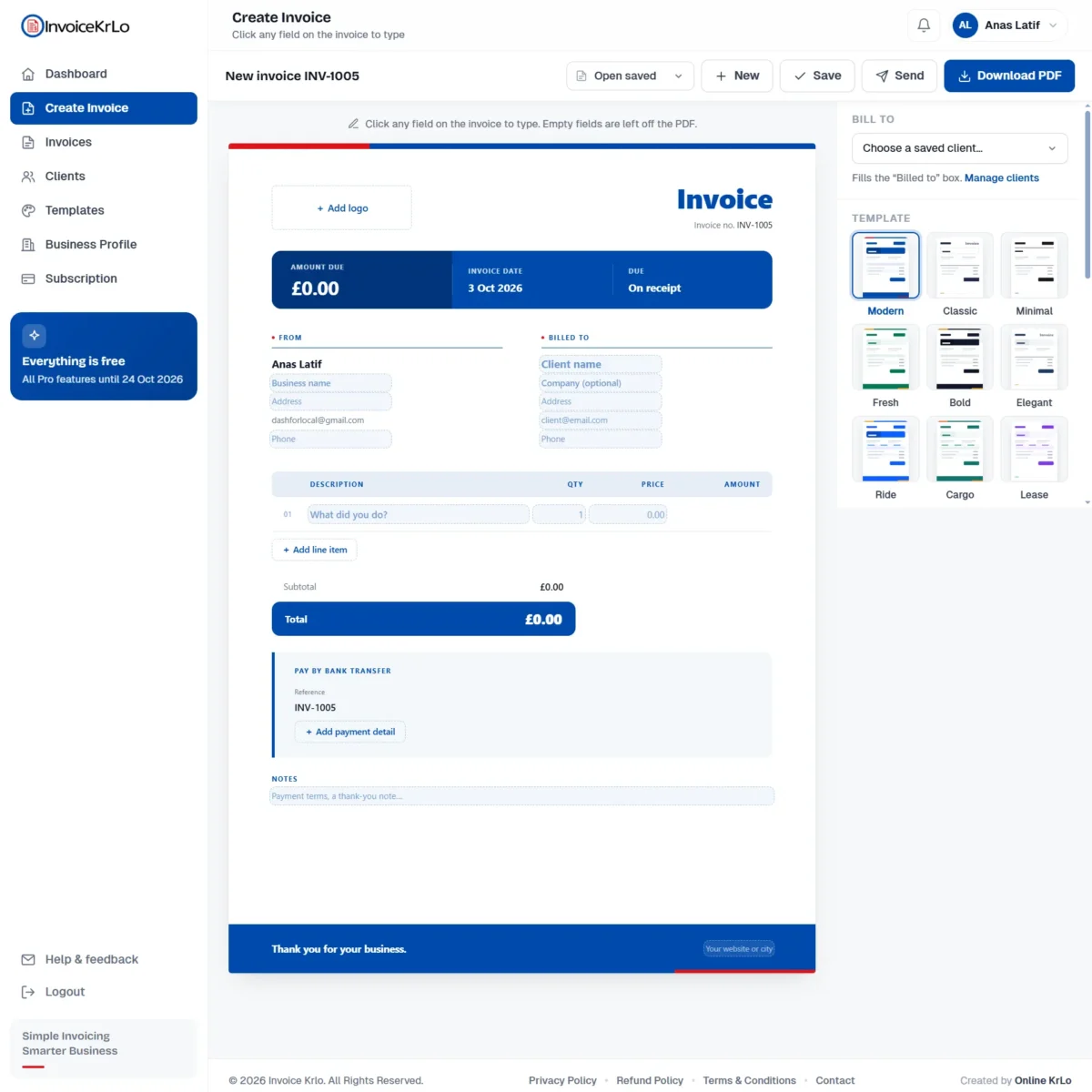Select the Classic template thumbnail

[x=960, y=265]
